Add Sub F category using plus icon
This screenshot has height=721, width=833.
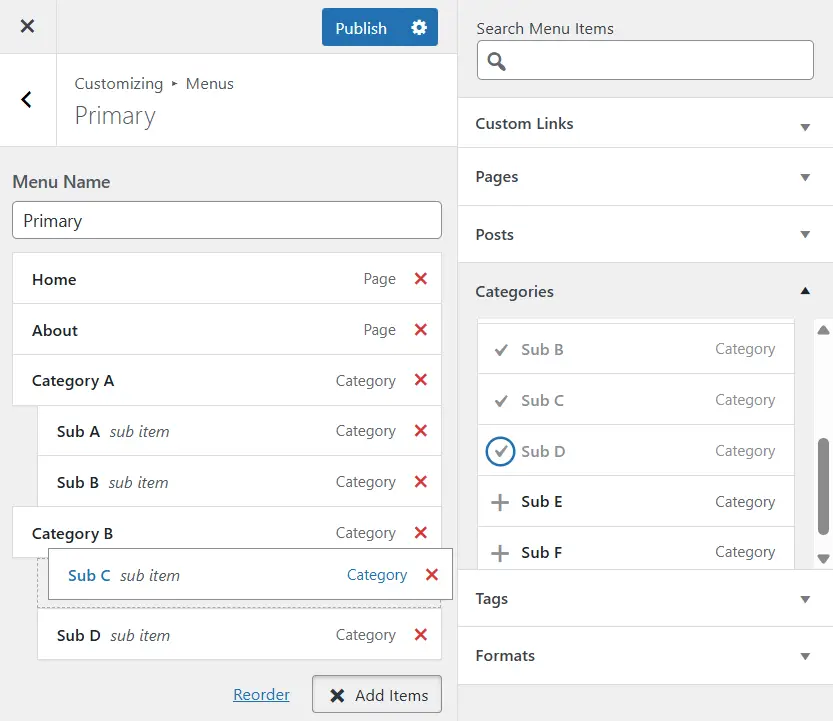[500, 552]
